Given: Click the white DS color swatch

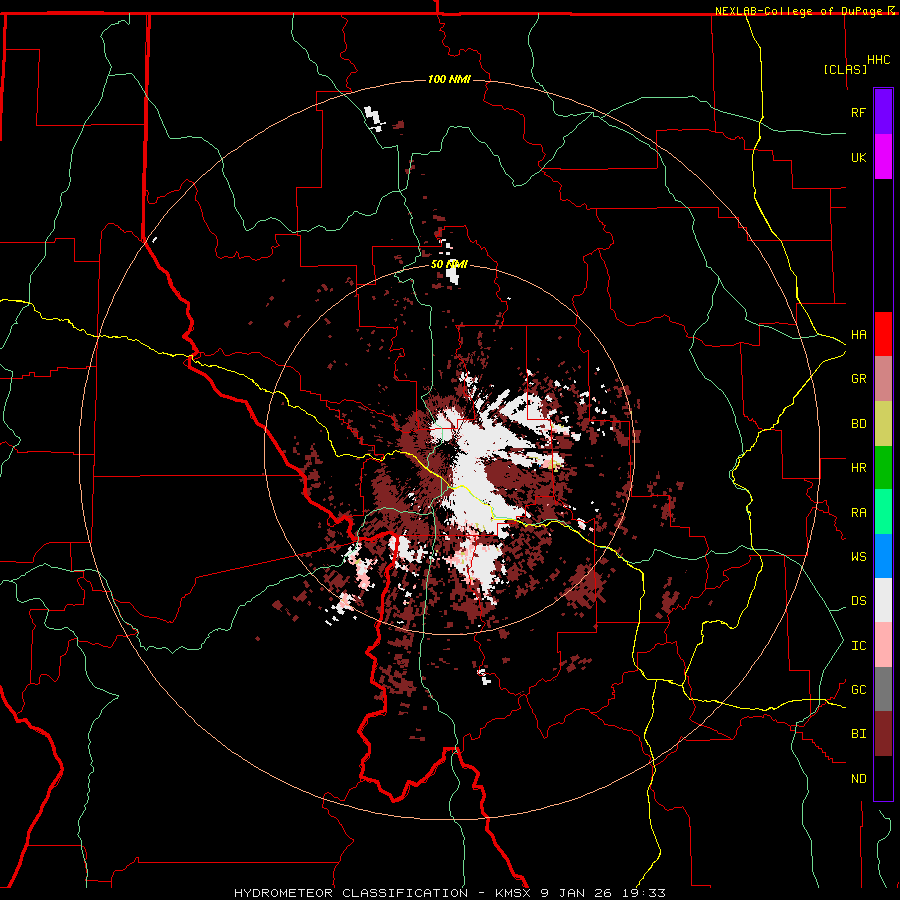Looking at the screenshot, I should (x=883, y=600).
